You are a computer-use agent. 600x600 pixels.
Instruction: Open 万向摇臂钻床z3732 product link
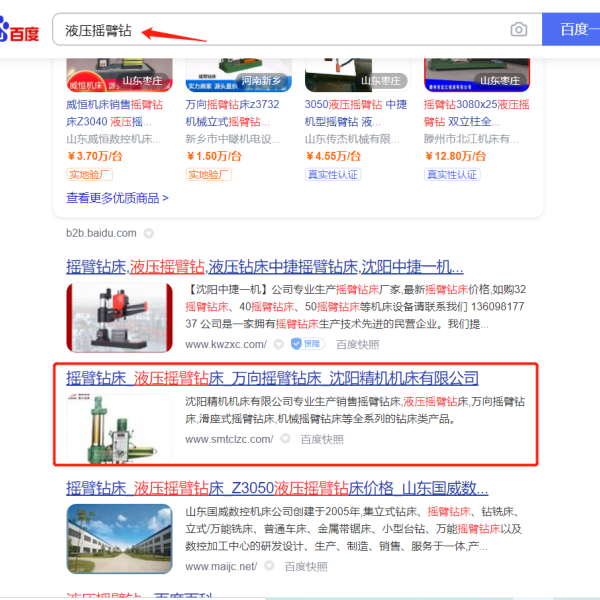pyautogui.click(x=232, y=113)
